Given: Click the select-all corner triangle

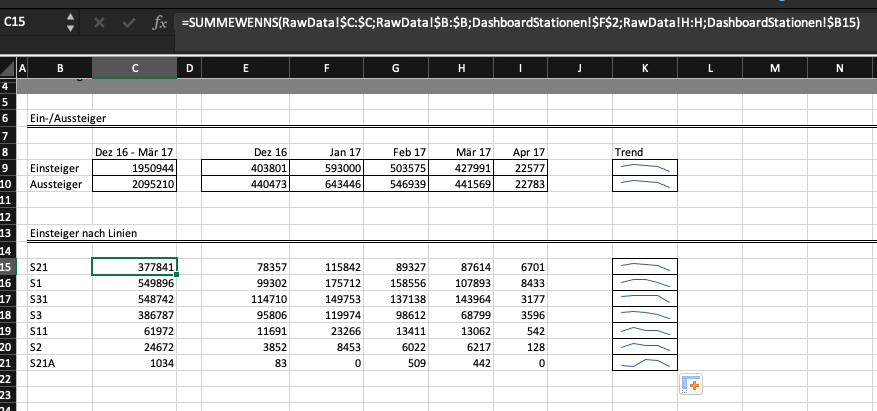Looking at the screenshot, I should pyautogui.click(x=9, y=68).
